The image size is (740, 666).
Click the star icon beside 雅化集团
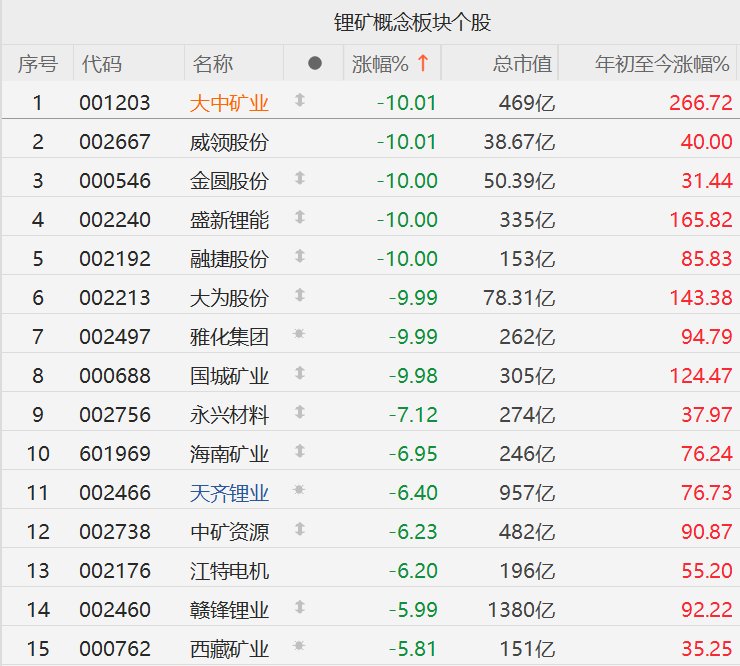(x=299, y=336)
